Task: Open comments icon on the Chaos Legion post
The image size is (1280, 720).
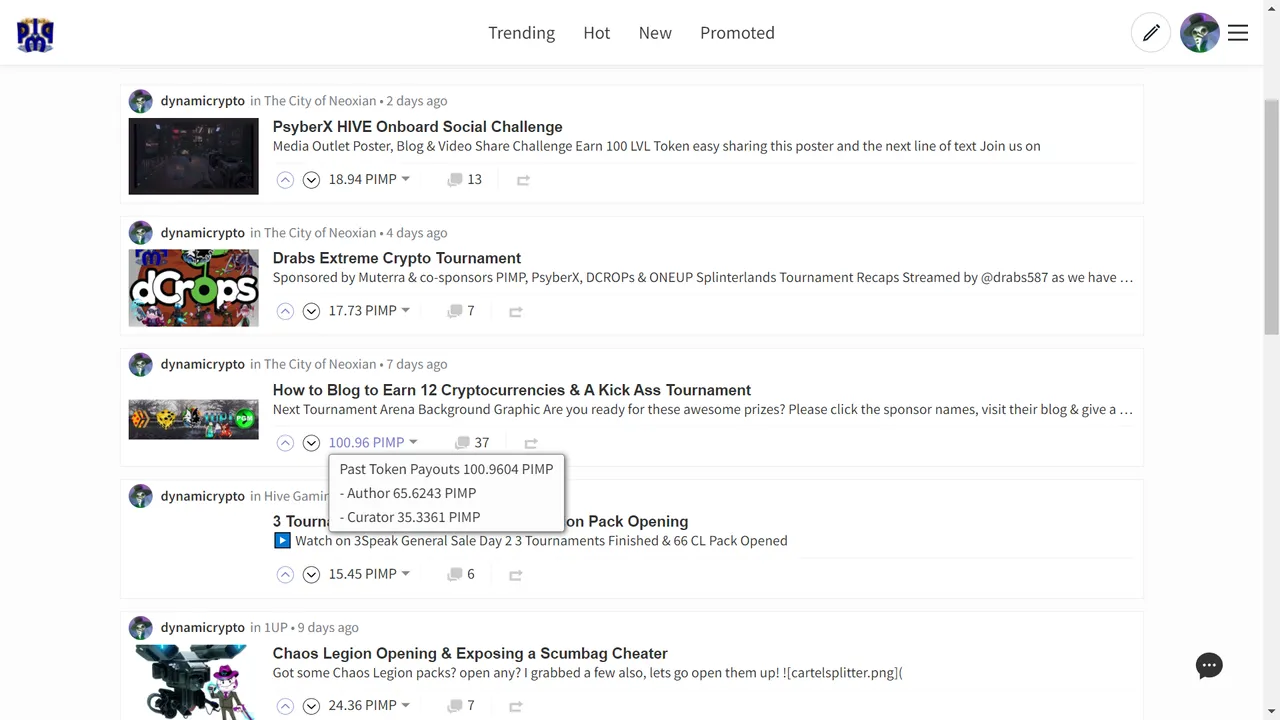Action: tap(455, 706)
